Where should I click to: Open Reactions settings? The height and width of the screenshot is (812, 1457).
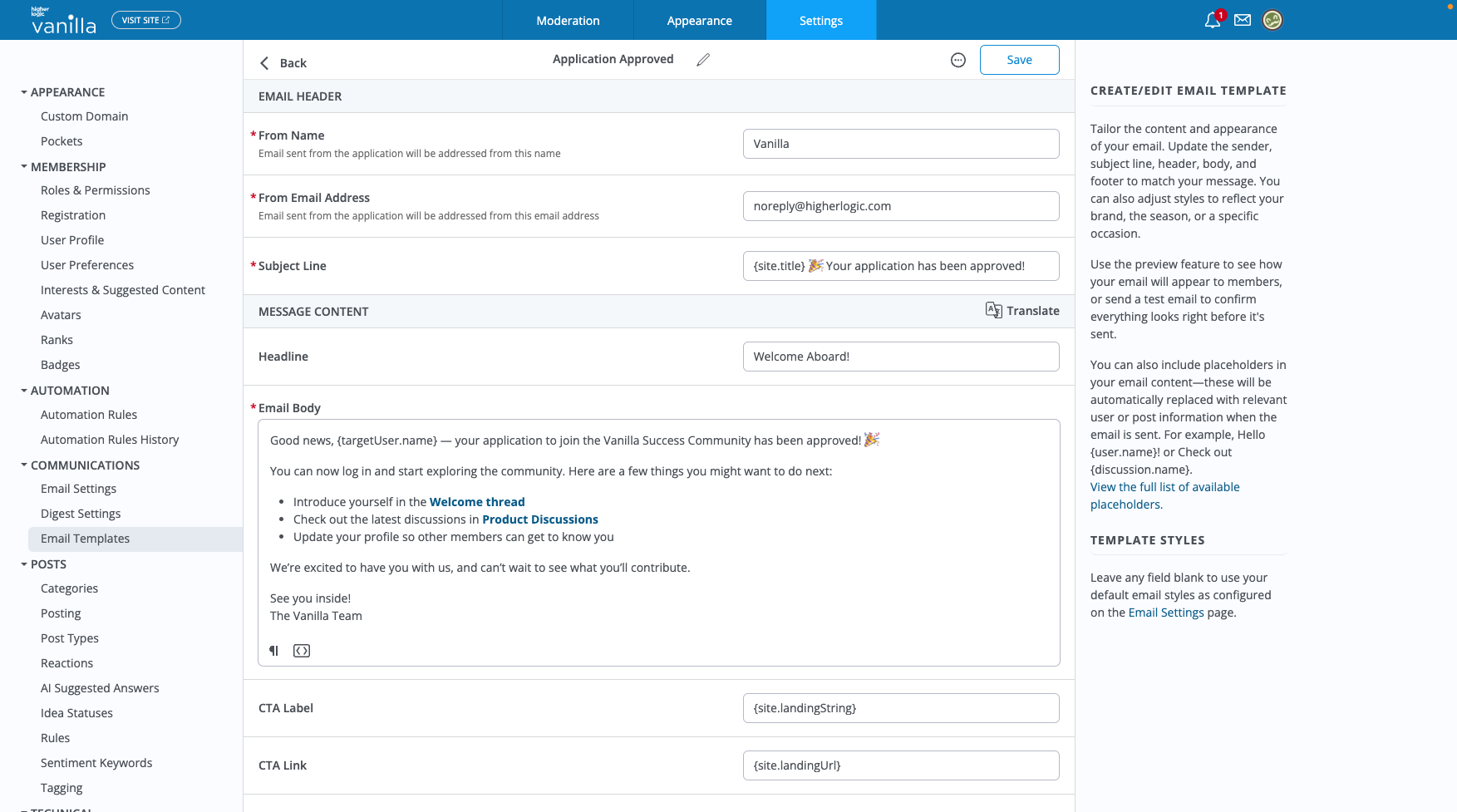[x=66, y=663]
